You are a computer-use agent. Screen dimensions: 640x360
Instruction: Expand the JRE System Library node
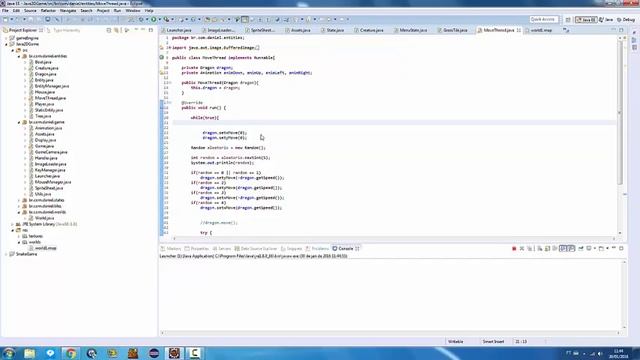point(13,224)
